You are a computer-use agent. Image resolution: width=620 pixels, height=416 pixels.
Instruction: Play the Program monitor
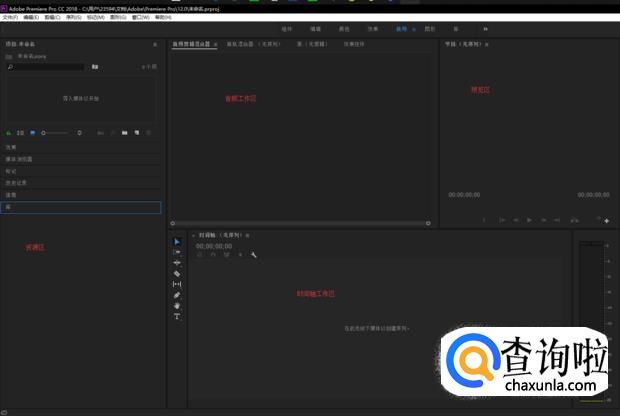coord(529,220)
